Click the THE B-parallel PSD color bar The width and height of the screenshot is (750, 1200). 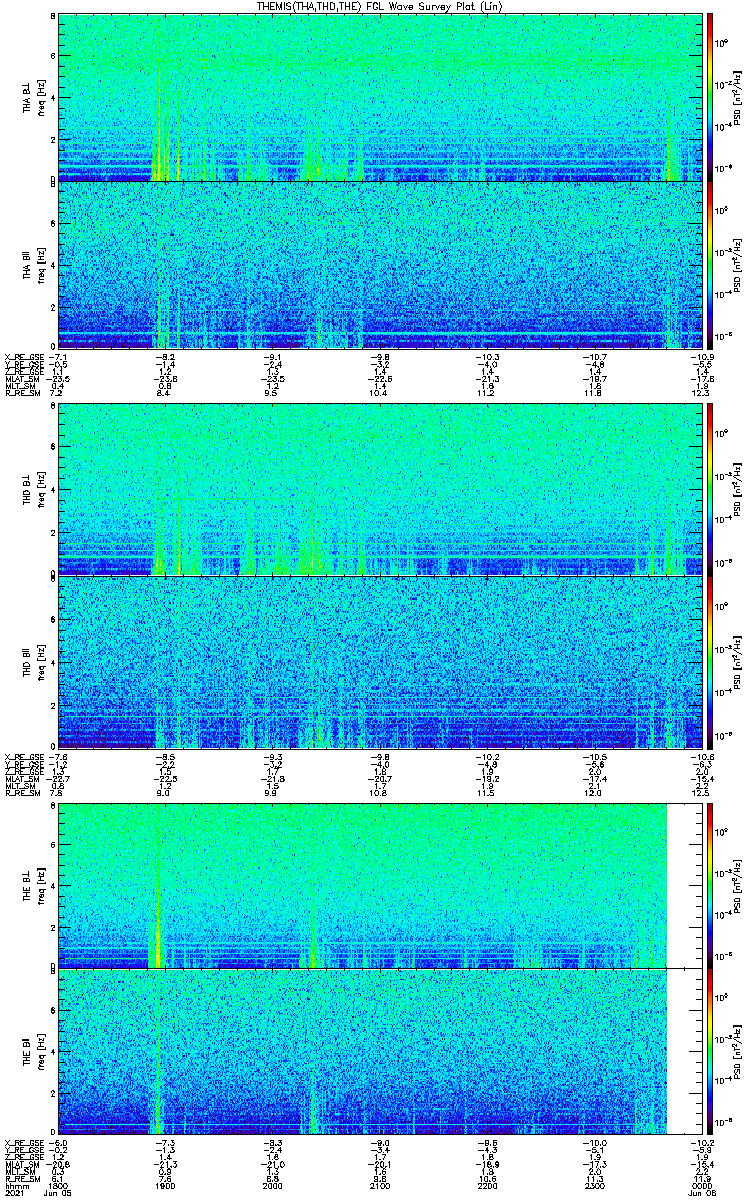(x=710, y=1052)
